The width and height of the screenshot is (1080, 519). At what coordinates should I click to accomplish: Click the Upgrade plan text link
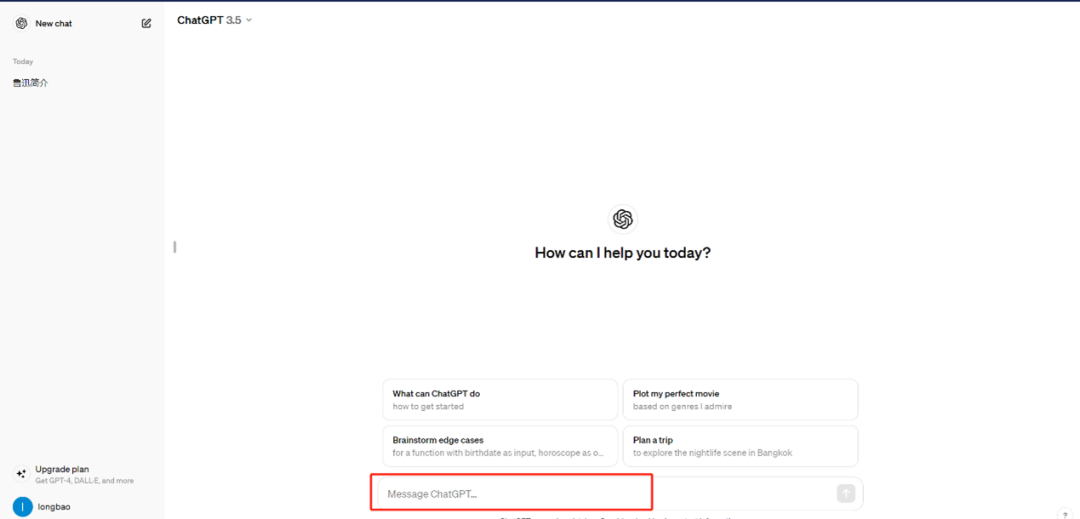pyautogui.click(x=62, y=469)
